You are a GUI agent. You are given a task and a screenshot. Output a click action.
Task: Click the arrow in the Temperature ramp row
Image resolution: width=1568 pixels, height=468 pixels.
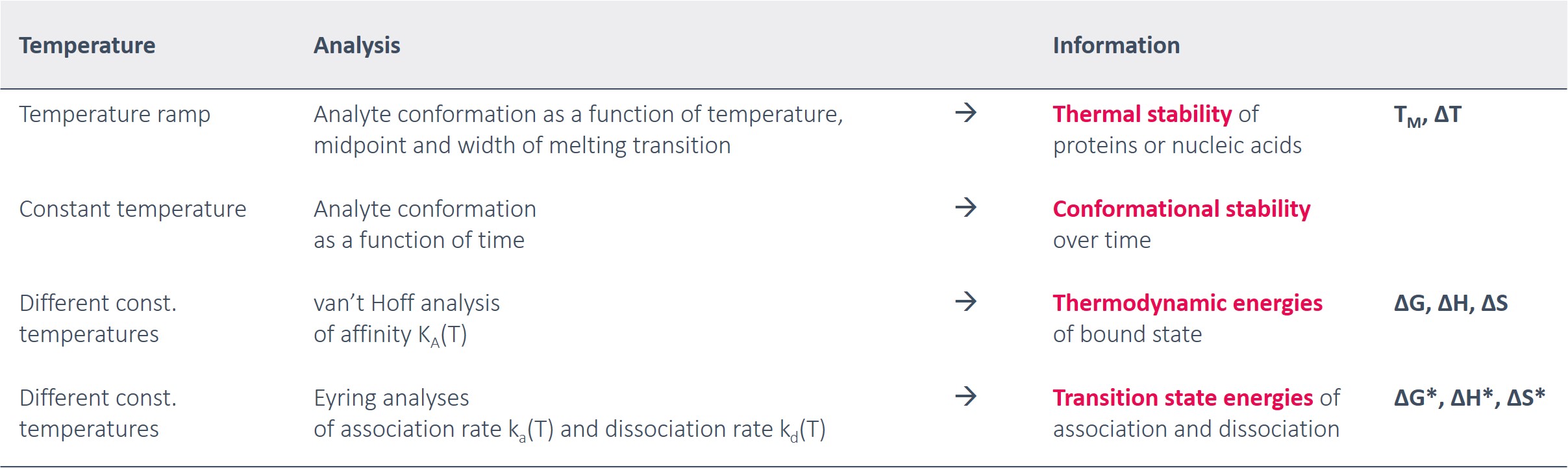pos(965,113)
